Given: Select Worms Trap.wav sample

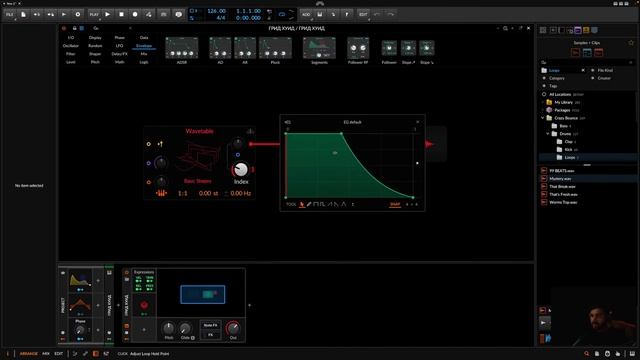Looking at the screenshot, I should 563,202.
